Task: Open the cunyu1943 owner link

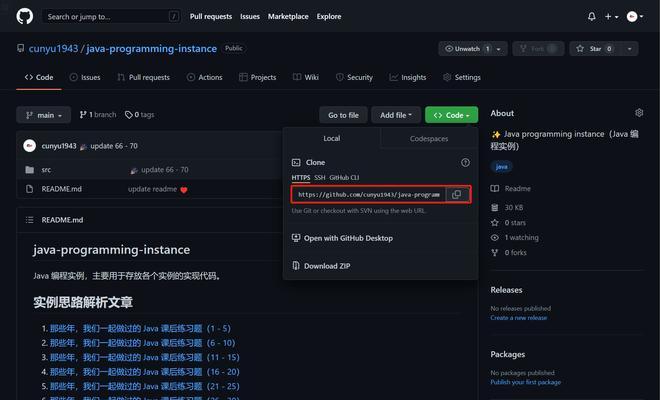Action: coord(53,48)
